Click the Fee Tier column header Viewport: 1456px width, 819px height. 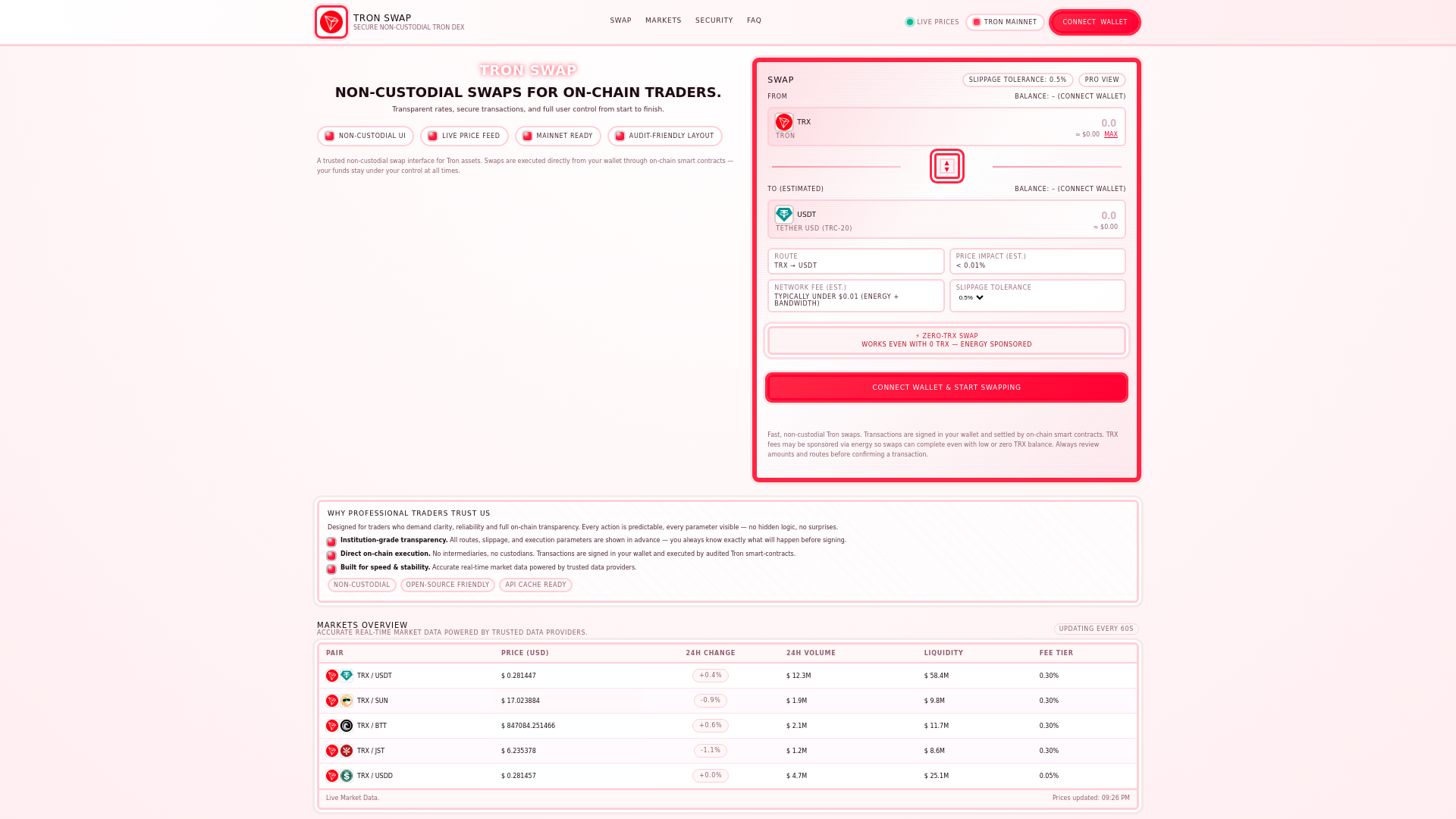(1056, 653)
